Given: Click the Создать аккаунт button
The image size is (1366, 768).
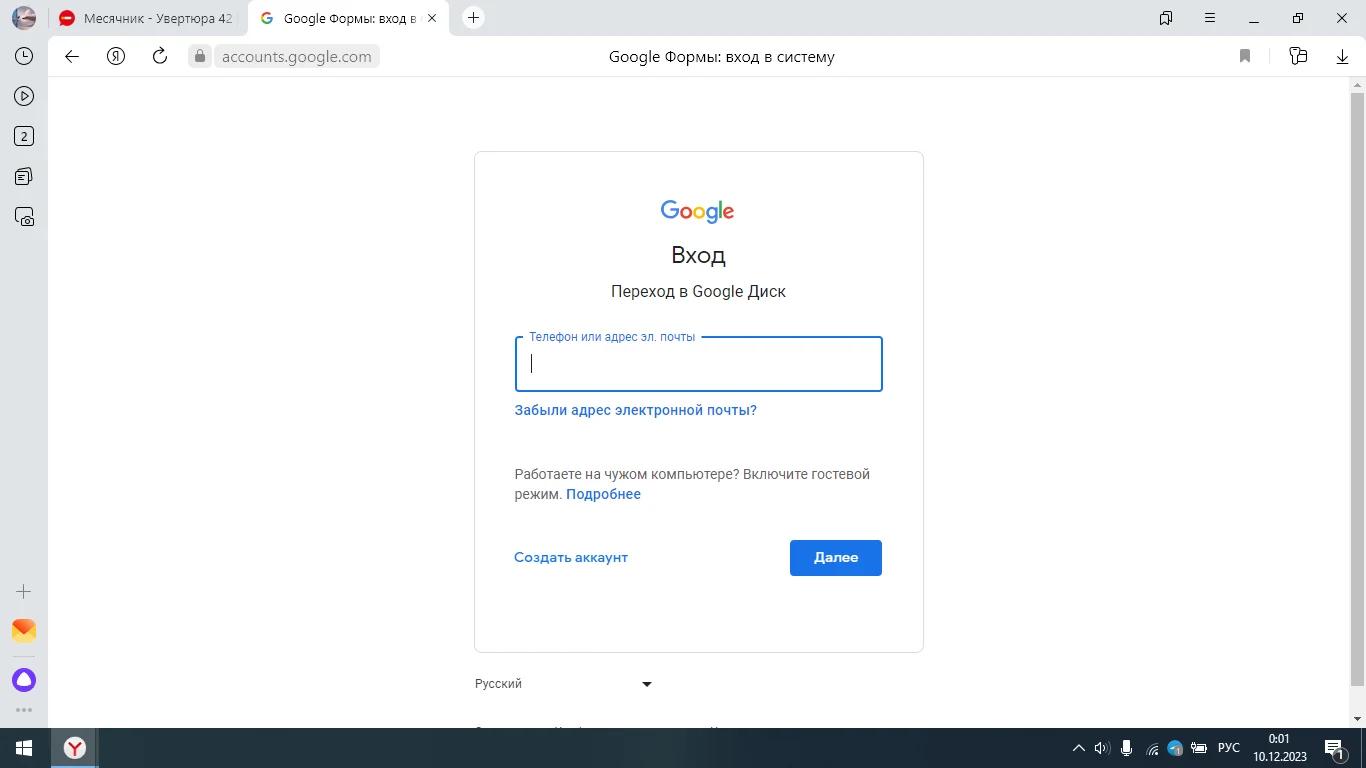Looking at the screenshot, I should [571, 557].
